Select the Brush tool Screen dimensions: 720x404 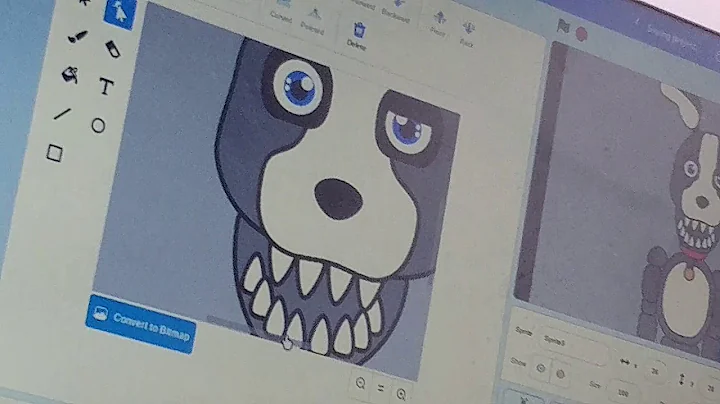tap(77, 37)
